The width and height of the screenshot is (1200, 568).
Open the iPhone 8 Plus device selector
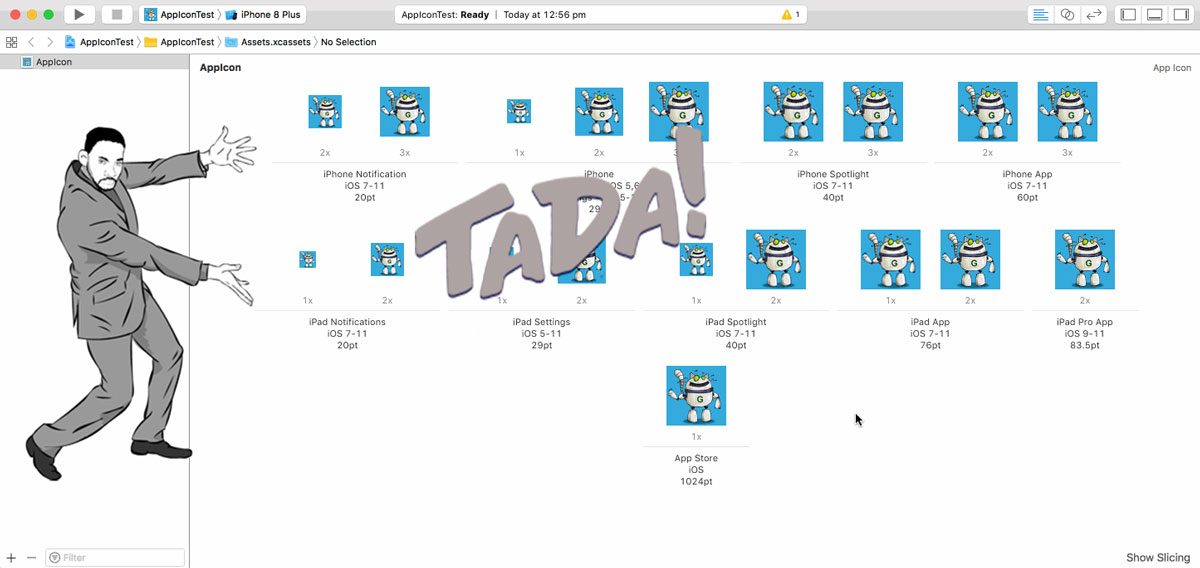pyautogui.click(x=264, y=15)
